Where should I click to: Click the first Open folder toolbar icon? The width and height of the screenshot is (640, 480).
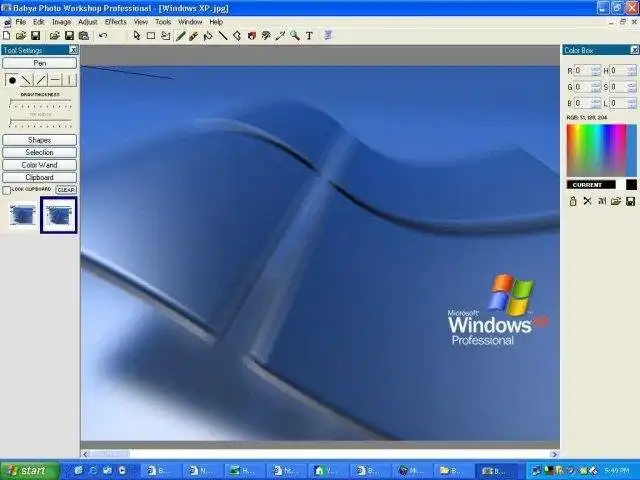pyautogui.click(x=21, y=36)
